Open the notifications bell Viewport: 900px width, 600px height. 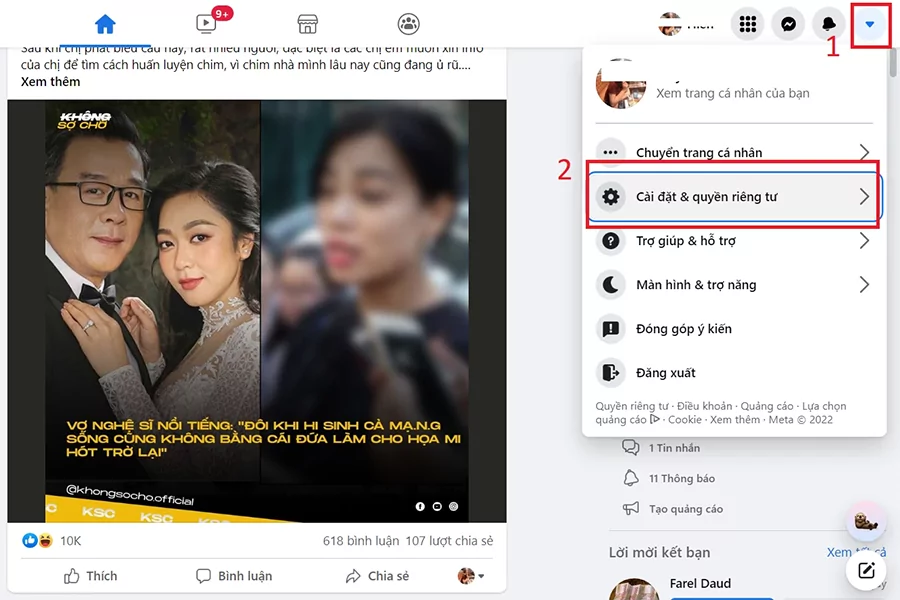(x=829, y=24)
